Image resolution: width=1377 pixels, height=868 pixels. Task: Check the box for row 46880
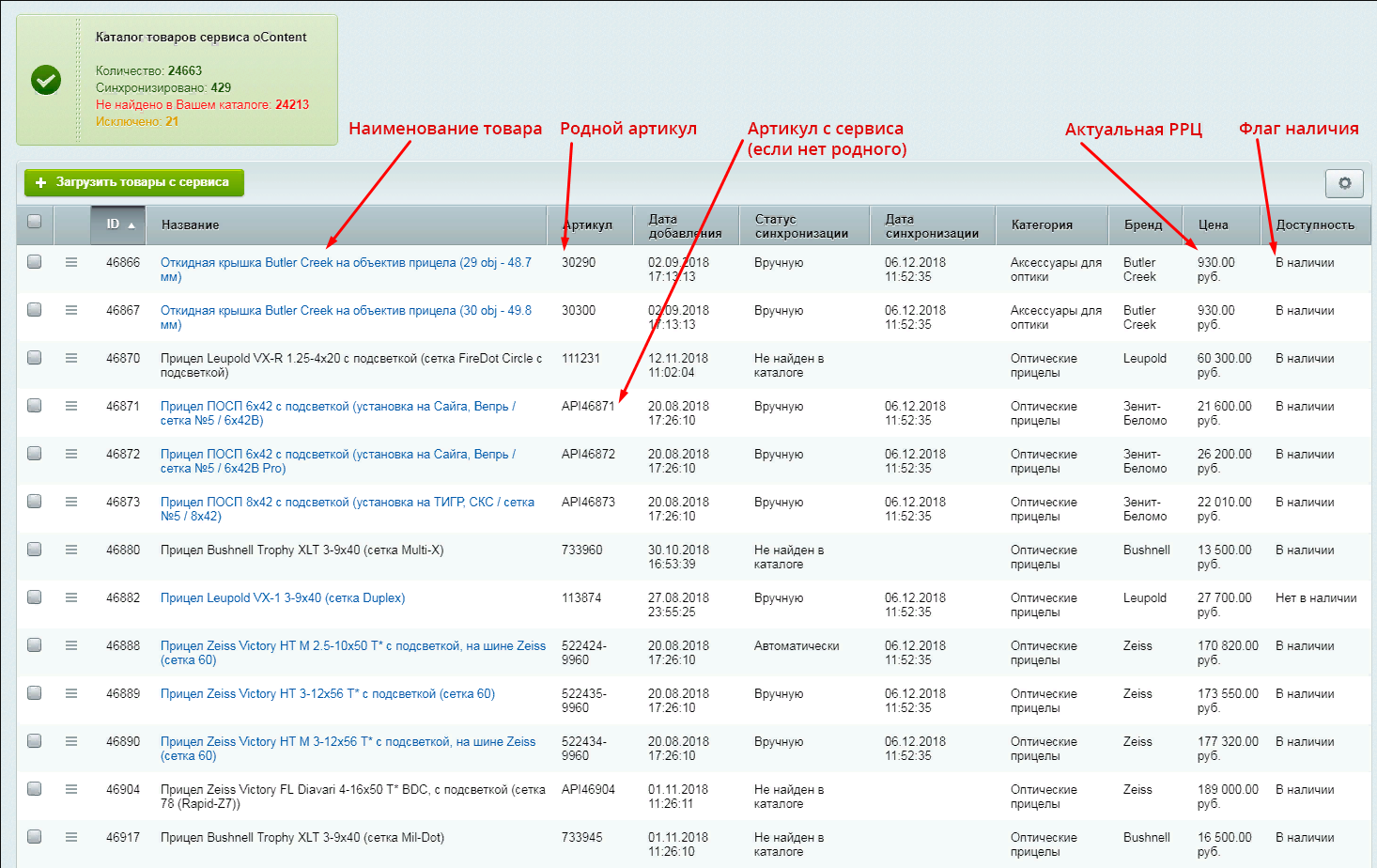[x=35, y=549]
